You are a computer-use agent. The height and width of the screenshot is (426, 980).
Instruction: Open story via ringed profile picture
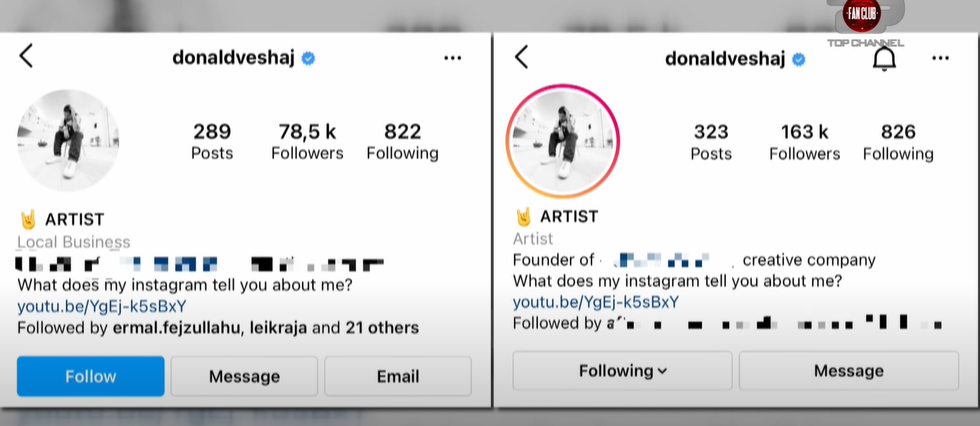coord(563,141)
